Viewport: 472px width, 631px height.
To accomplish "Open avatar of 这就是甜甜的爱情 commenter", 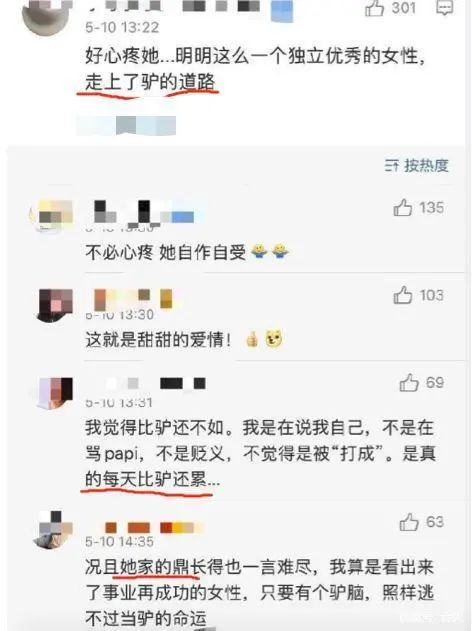I will 55,305.
